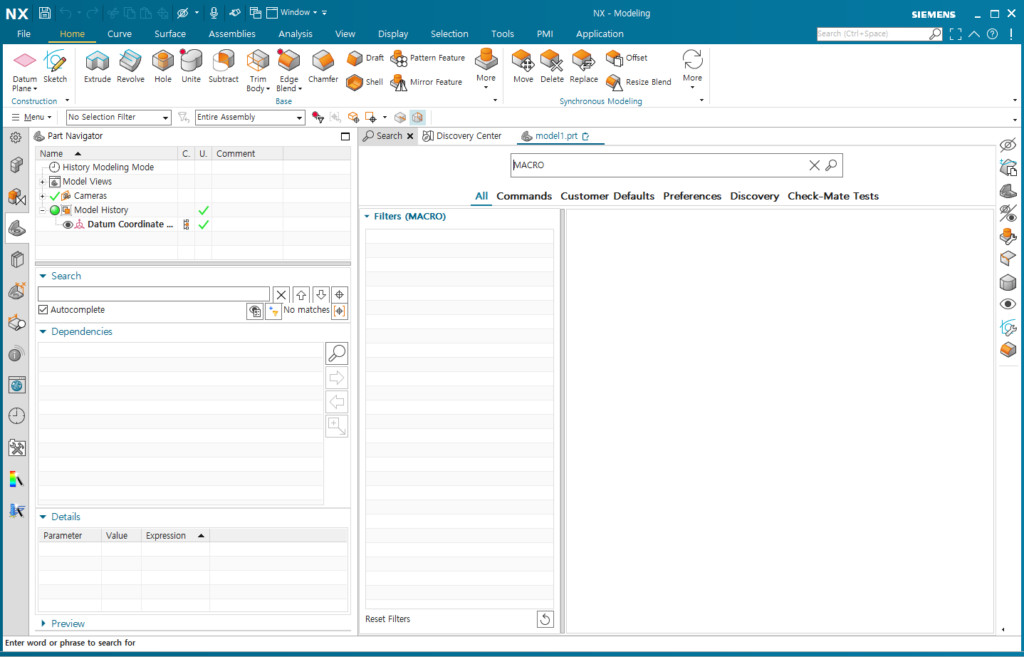1024x657 pixels.
Task: Click the magnifier in the MACRO search box
Action: coord(831,165)
